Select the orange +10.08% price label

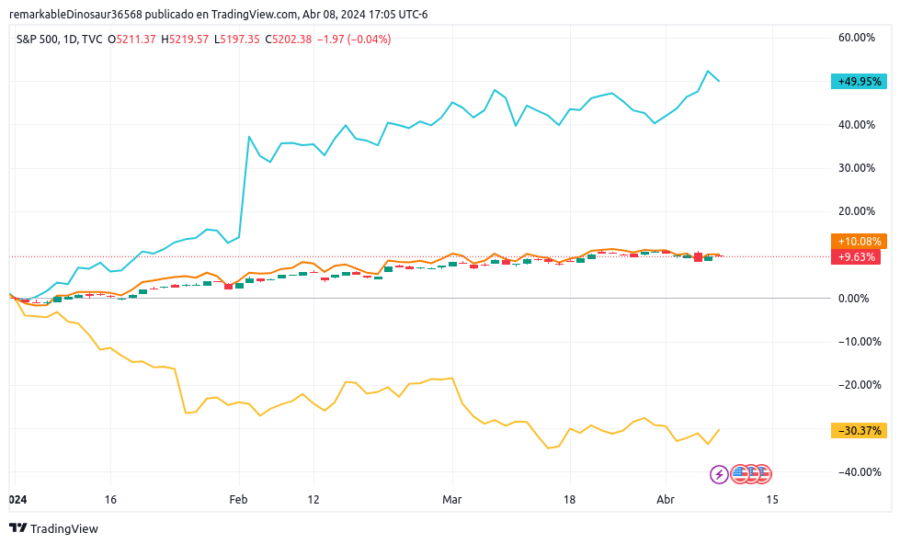tap(858, 241)
